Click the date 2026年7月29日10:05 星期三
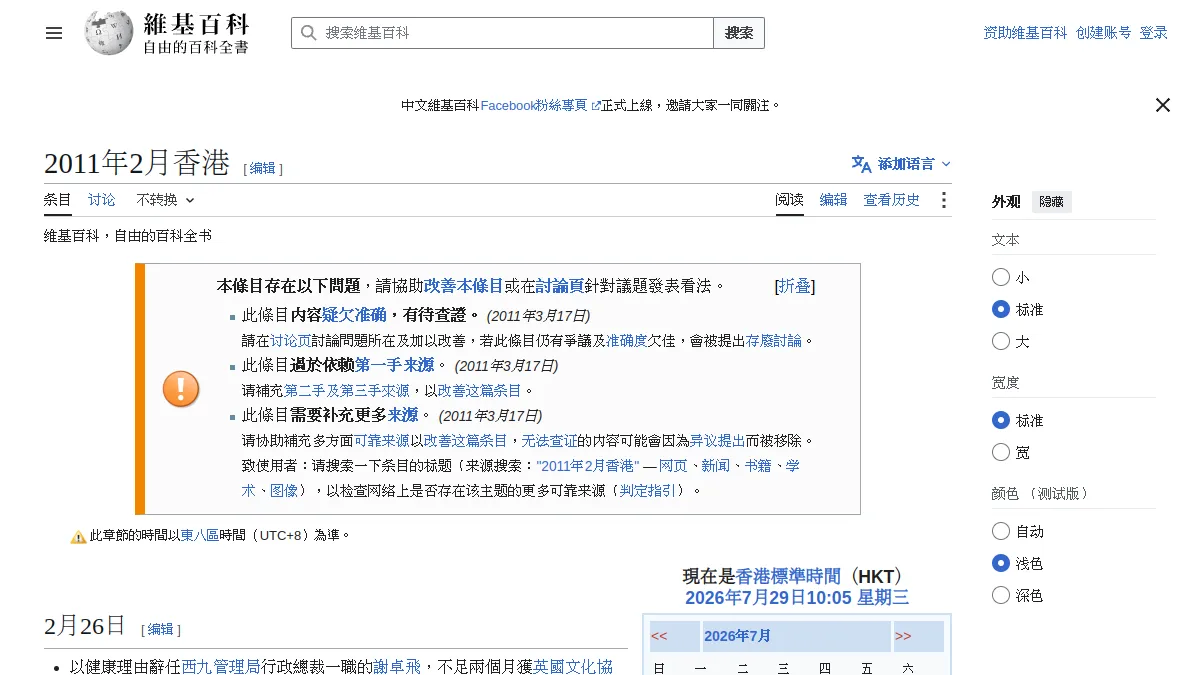Screen dimensions: 1200x675 pyautogui.click(x=797, y=599)
